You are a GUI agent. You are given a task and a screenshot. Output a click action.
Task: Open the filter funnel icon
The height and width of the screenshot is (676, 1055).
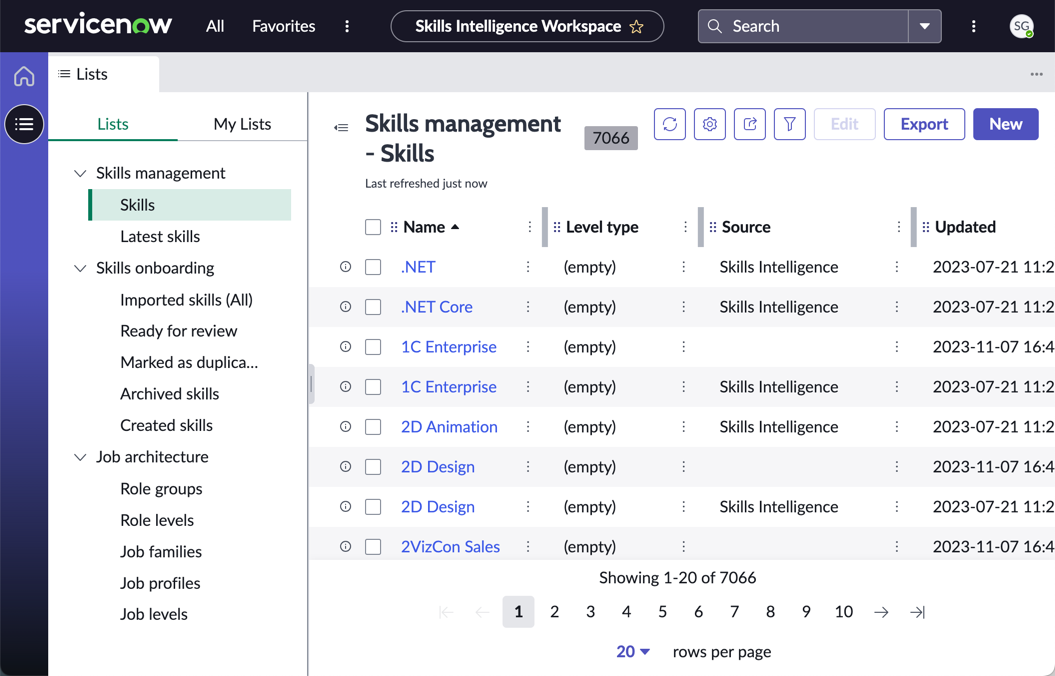[789, 124]
